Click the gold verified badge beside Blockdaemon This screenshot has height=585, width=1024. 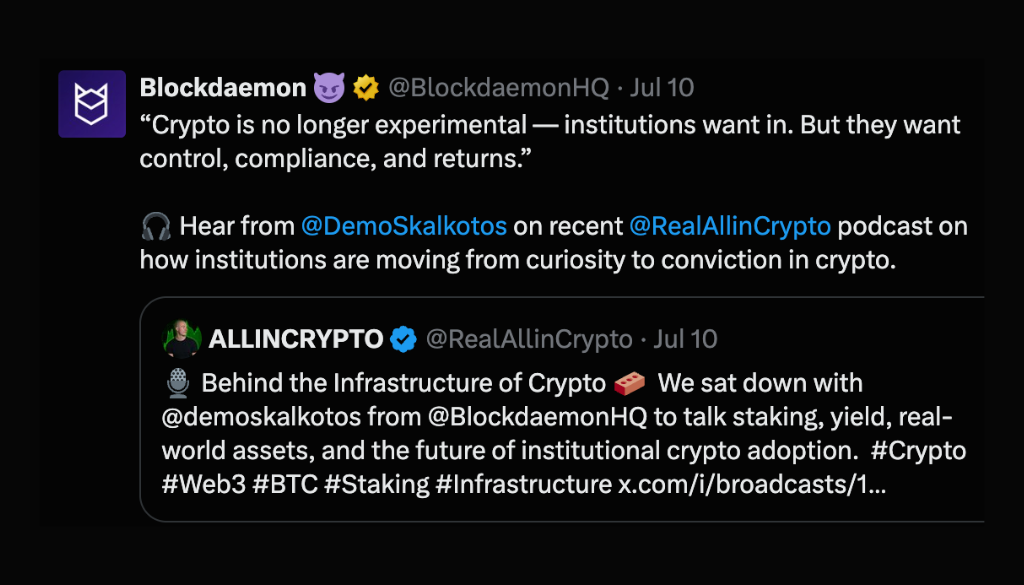pyautogui.click(x=365, y=88)
